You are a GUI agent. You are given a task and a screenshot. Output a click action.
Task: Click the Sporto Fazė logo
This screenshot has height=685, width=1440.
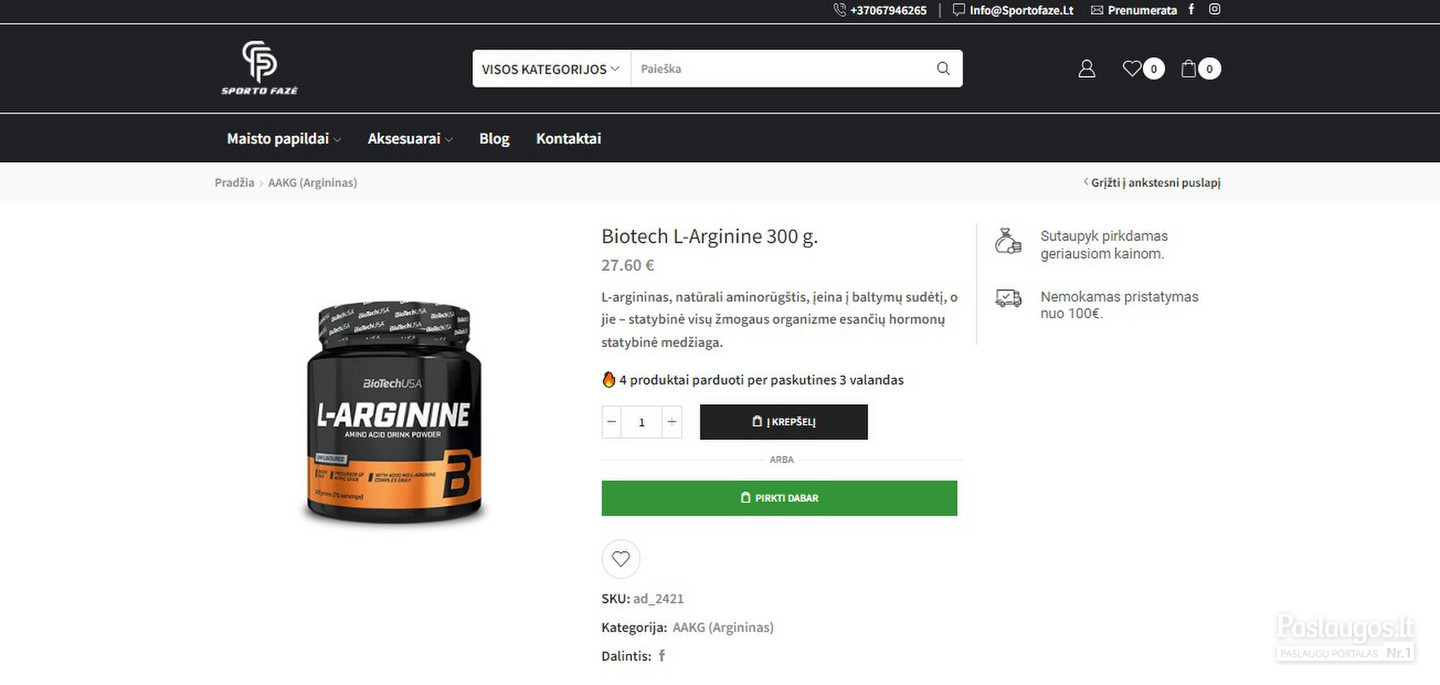(x=260, y=68)
